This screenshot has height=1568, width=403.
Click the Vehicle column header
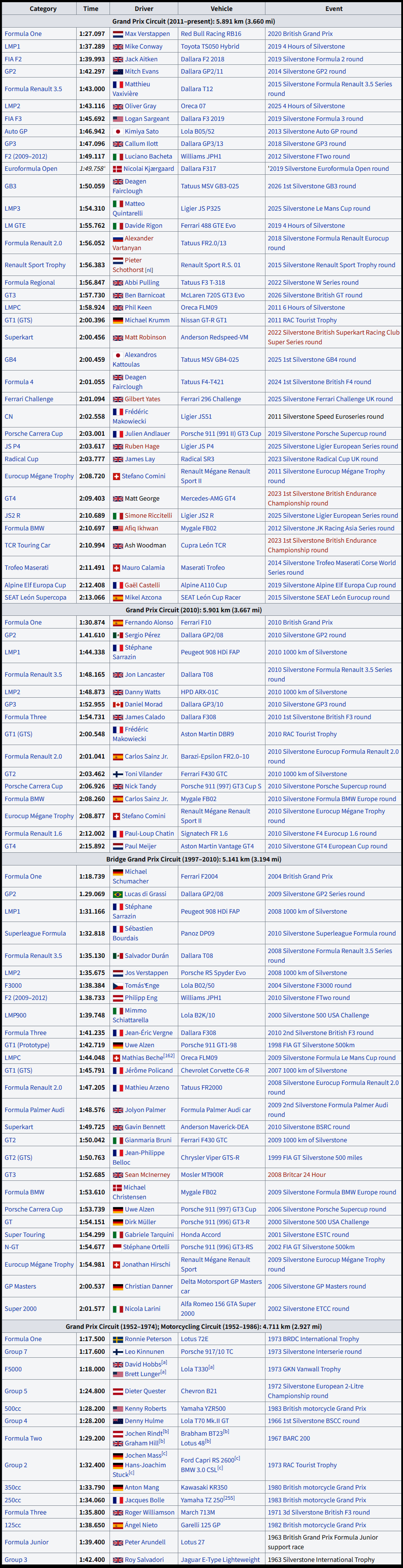[x=222, y=9]
